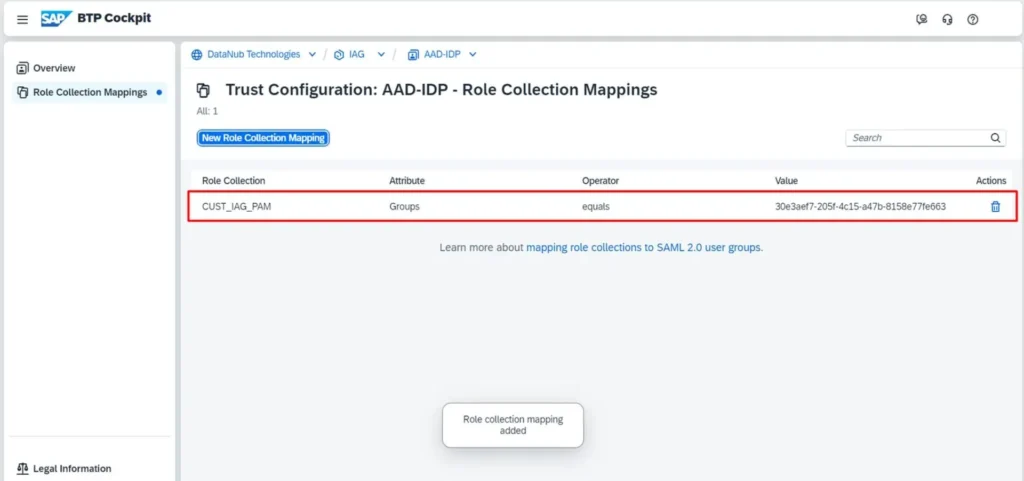Open the AAD-IDP breadcrumb dropdown chevron
The image size is (1024, 481).
click(473, 54)
